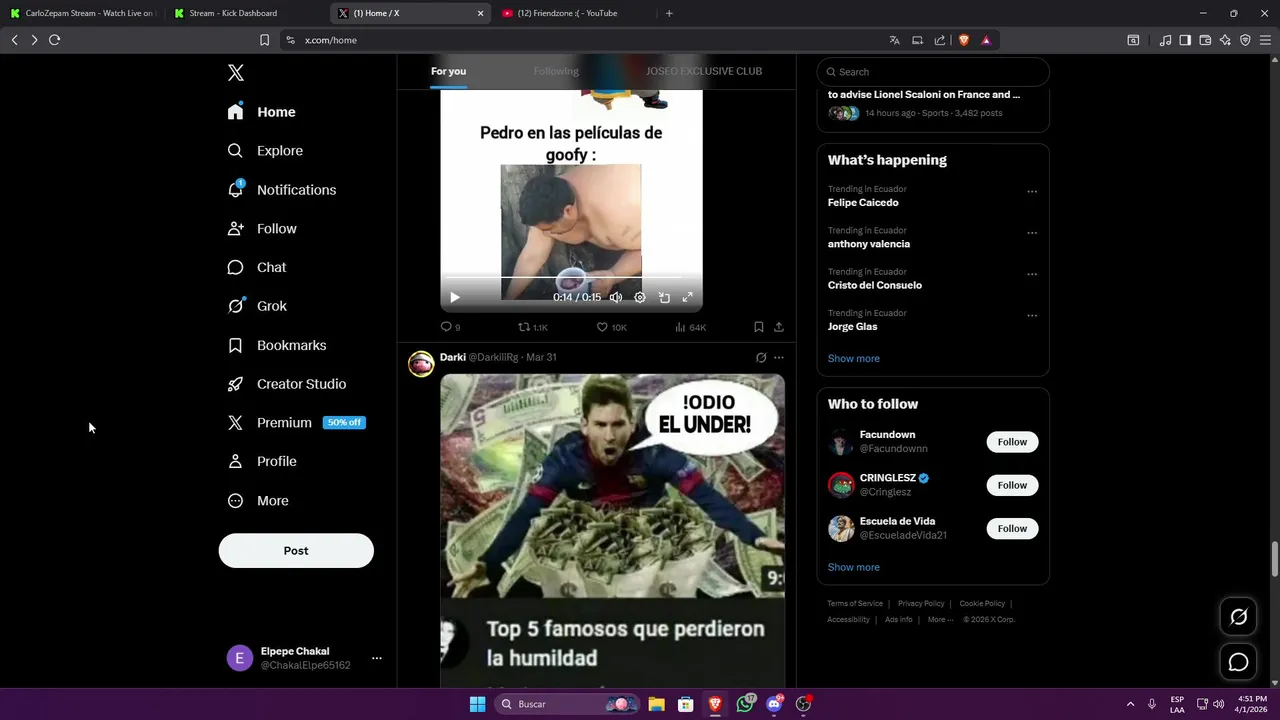Switch to JOSEO EXCLUSIVE CLUB tab

(704, 71)
